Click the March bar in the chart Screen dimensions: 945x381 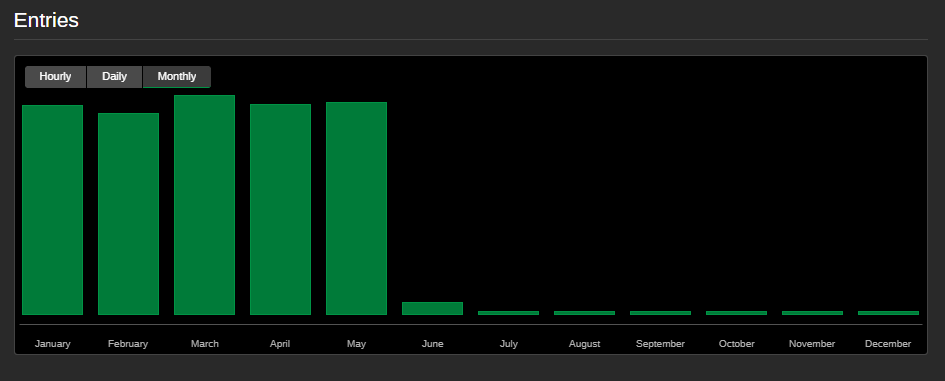[x=204, y=205]
